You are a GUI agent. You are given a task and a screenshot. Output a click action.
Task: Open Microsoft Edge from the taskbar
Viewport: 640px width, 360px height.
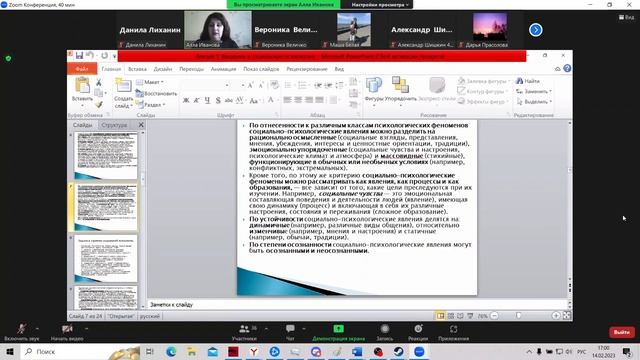(x=171, y=351)
